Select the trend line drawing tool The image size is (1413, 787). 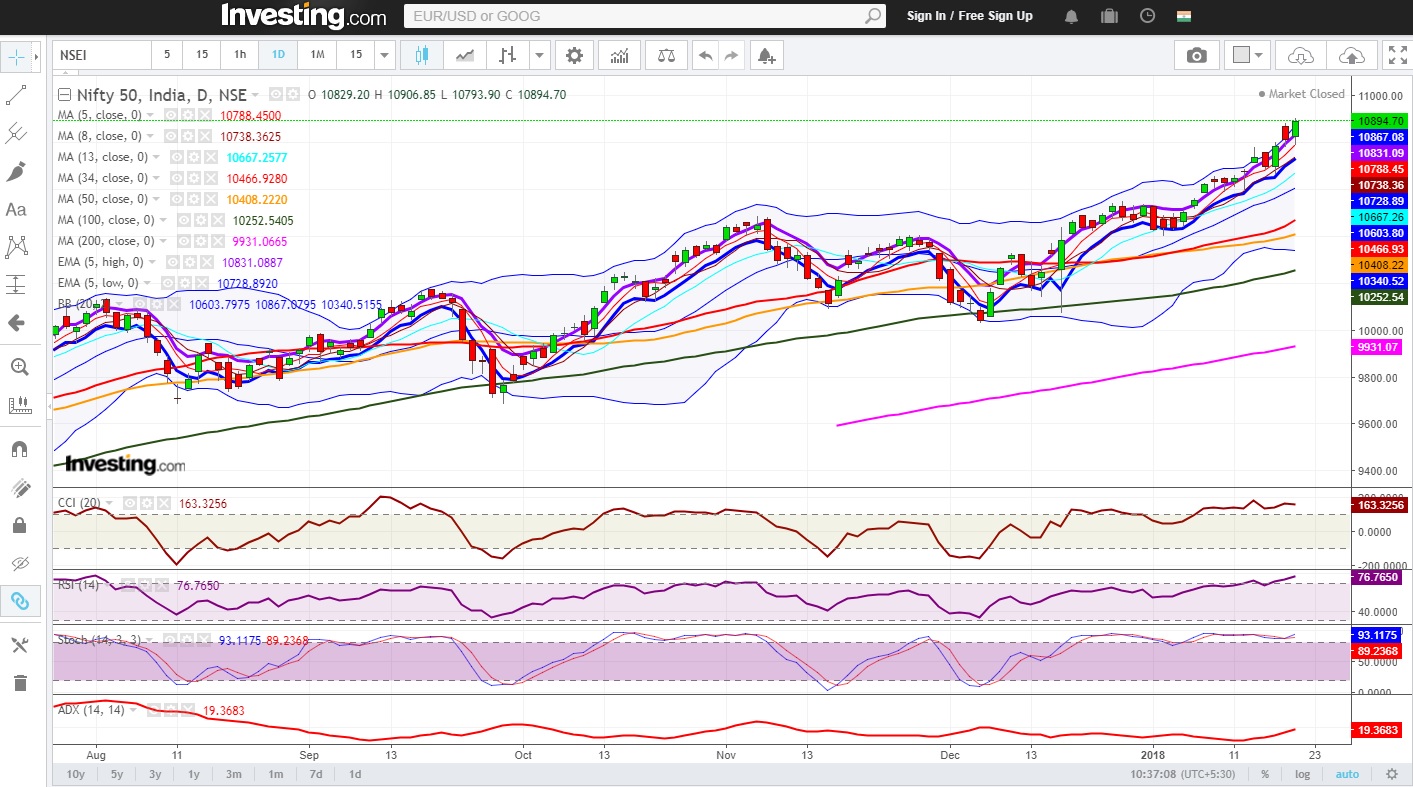17,95
